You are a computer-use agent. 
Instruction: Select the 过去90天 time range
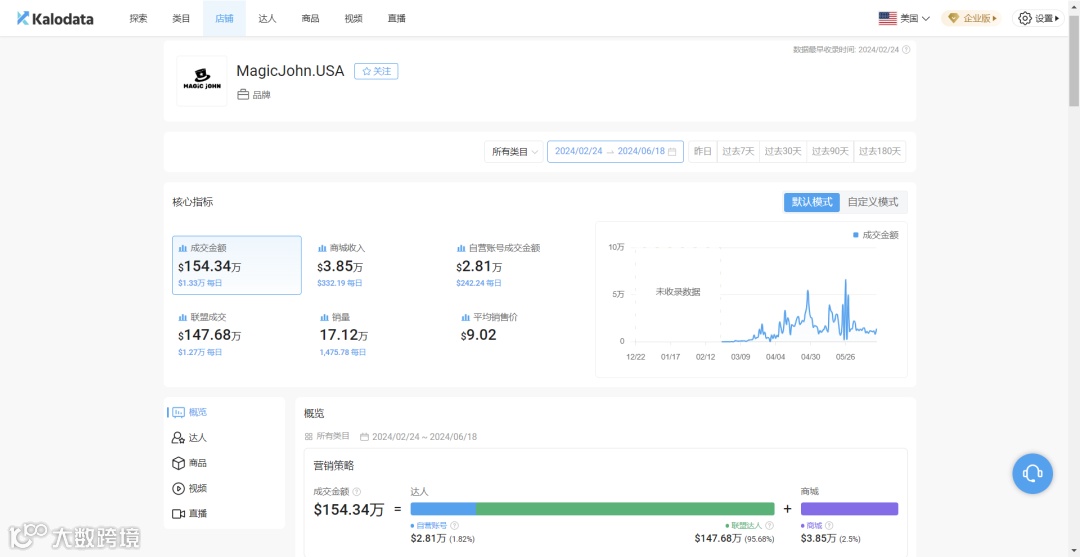point(830,151)
